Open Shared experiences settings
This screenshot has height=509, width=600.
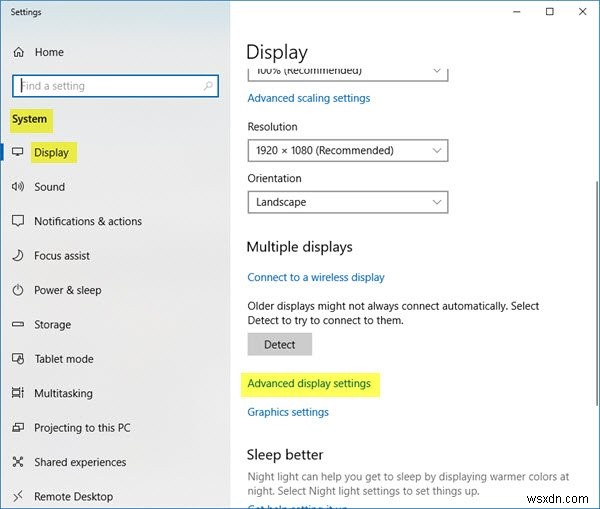click(x=80, y=462)
